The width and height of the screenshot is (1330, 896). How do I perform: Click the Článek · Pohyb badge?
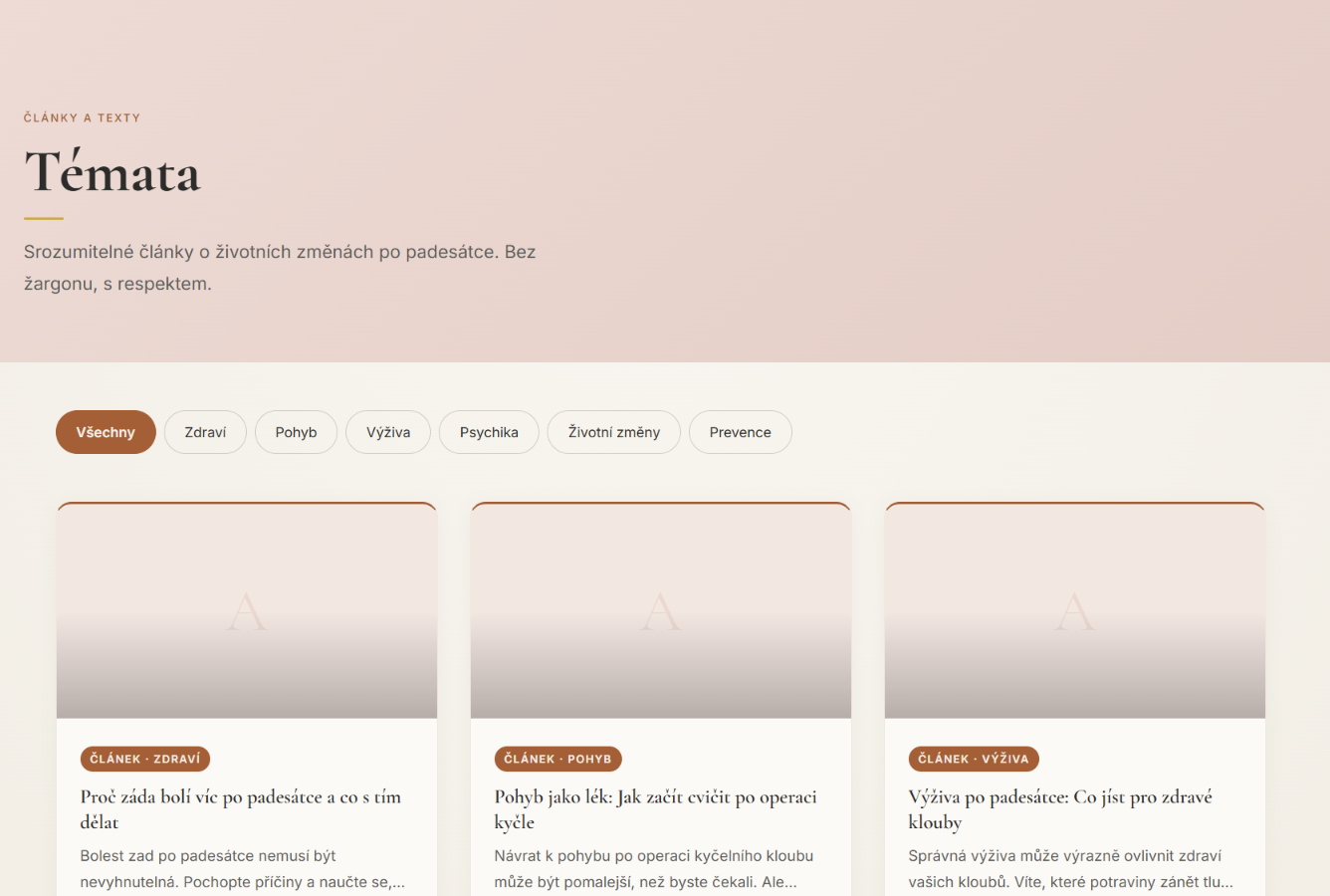tap(558, 759)
